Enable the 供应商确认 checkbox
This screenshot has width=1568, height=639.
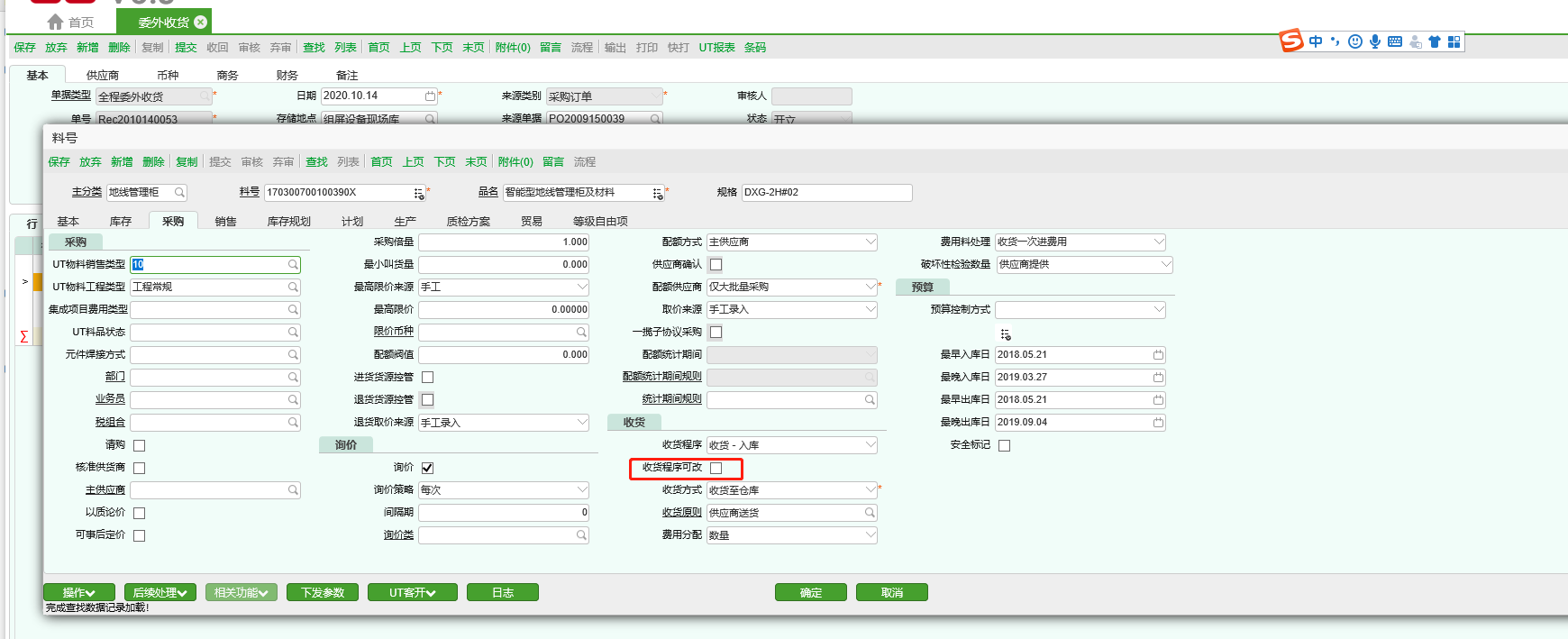point(716,265)
